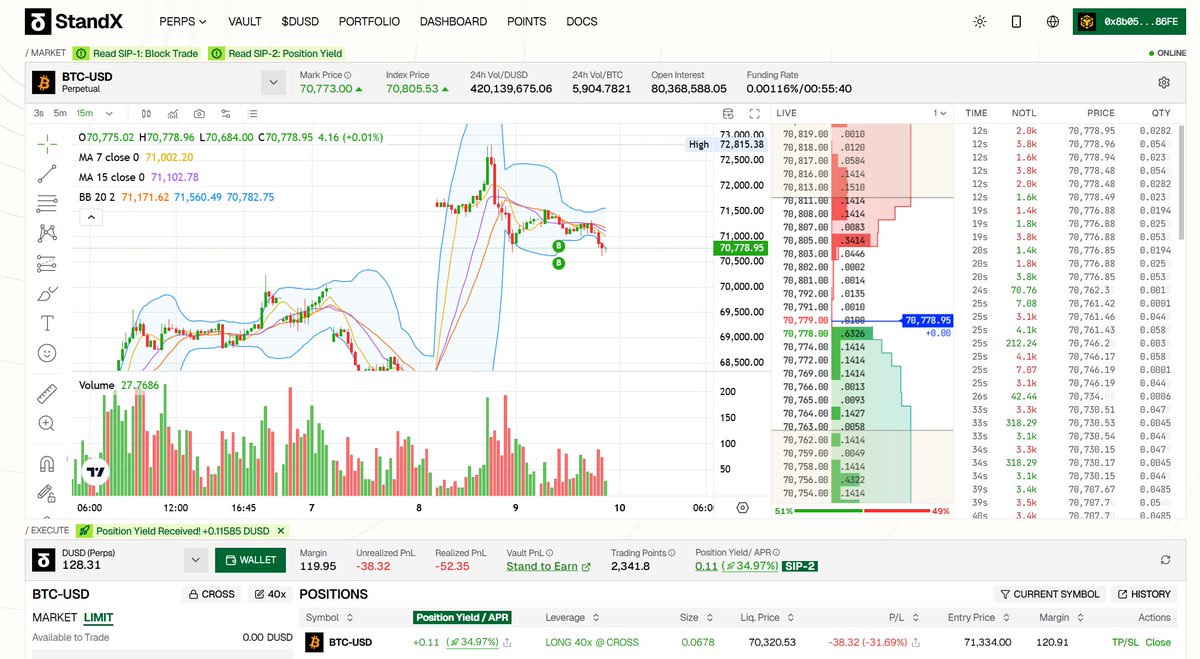
Task: Refresh the account summary
Action: point(1165,561)
